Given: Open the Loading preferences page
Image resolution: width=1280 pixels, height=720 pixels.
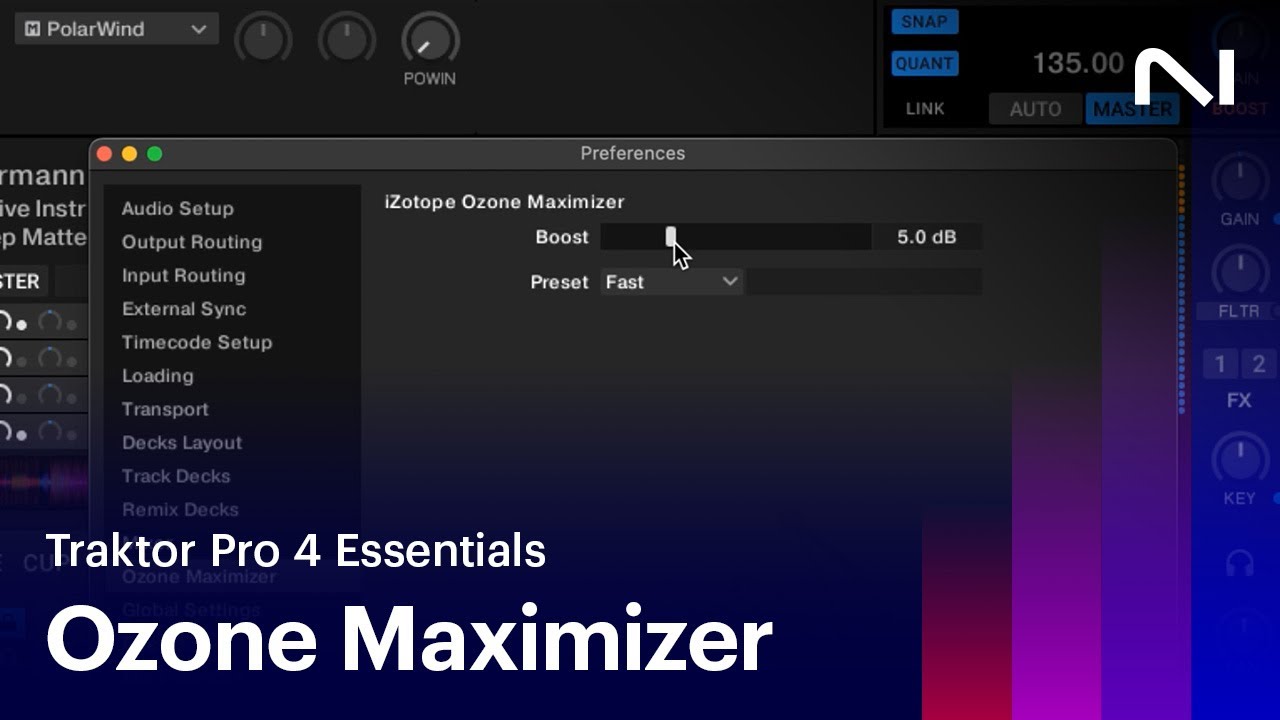Looking at the screenshot, I should pyautogui.click(x=157, y=376).
